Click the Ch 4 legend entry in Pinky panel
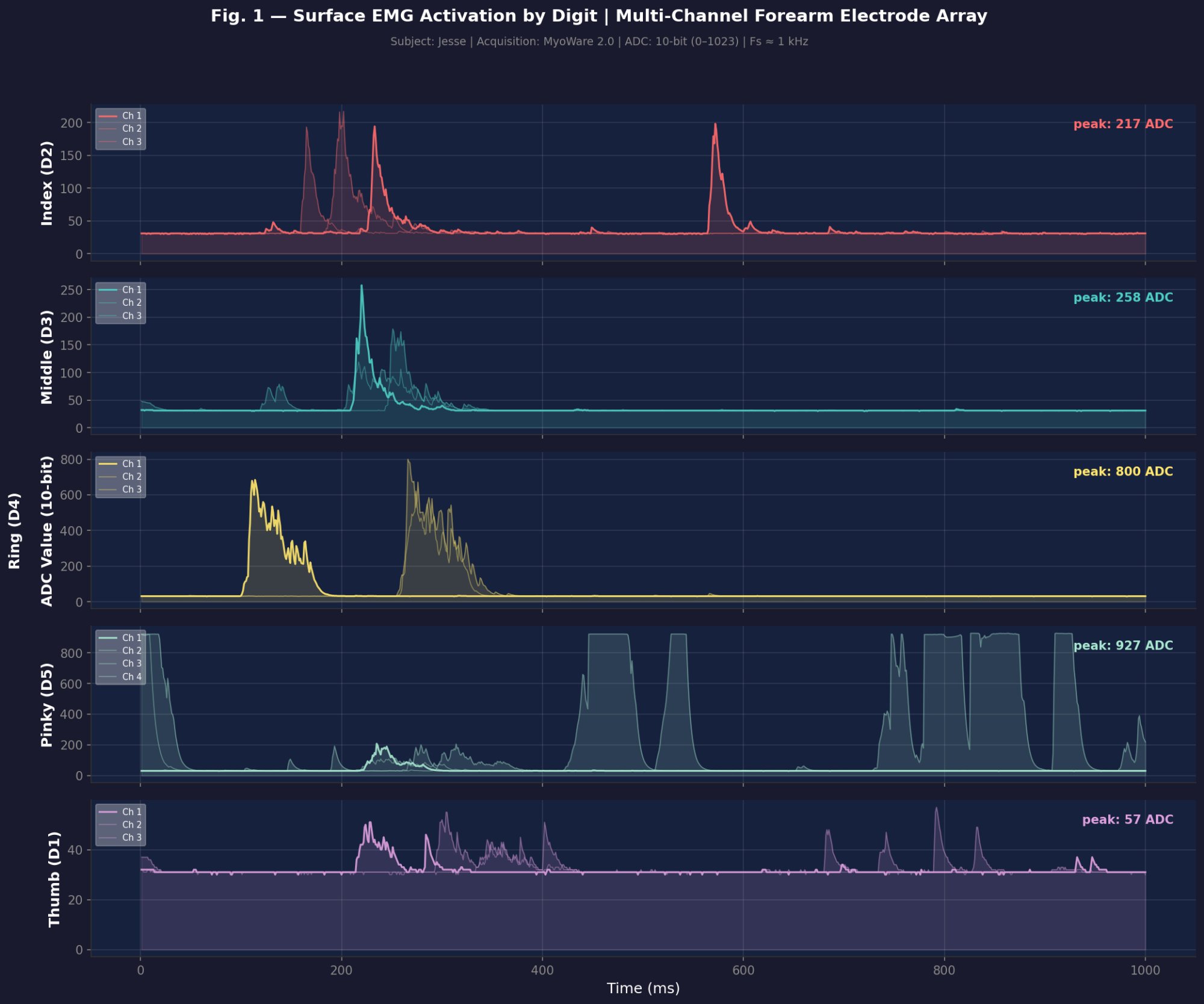The height and width of the screenshot is (1004, 1204). (x=131, y=677)
